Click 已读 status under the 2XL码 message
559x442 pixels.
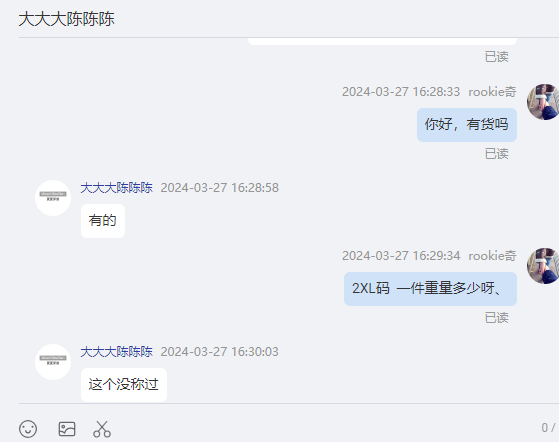tap(497, 318)
